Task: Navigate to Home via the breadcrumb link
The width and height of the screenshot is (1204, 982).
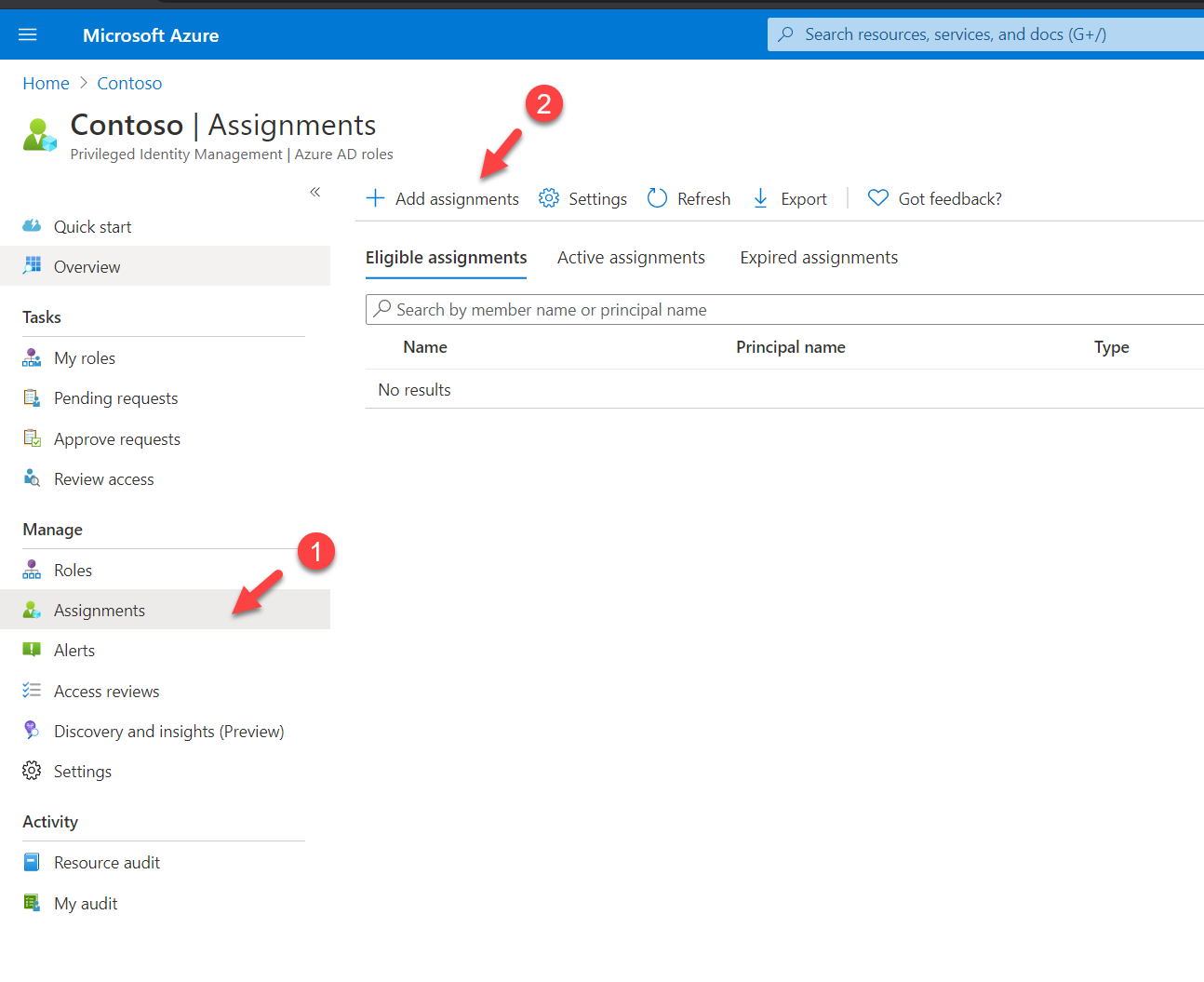Action: [46, 83]
